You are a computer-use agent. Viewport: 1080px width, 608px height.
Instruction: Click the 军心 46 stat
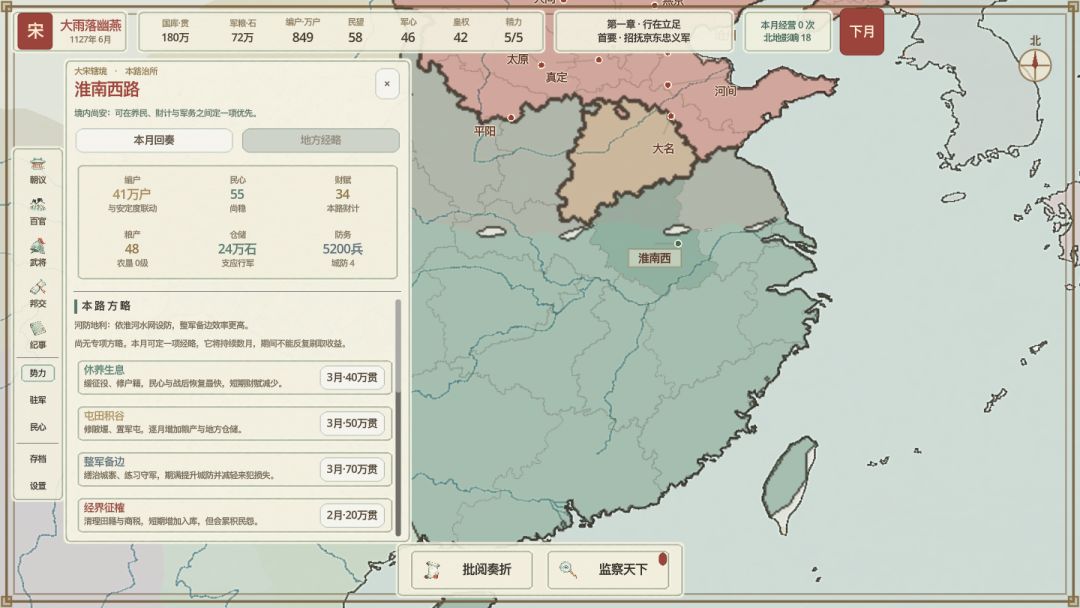click(408, 31)
